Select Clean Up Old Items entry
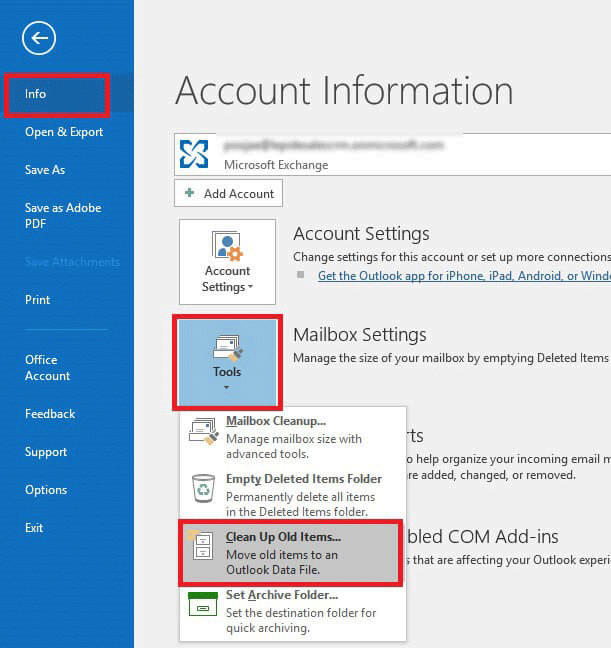 click(x=291, y=553)
